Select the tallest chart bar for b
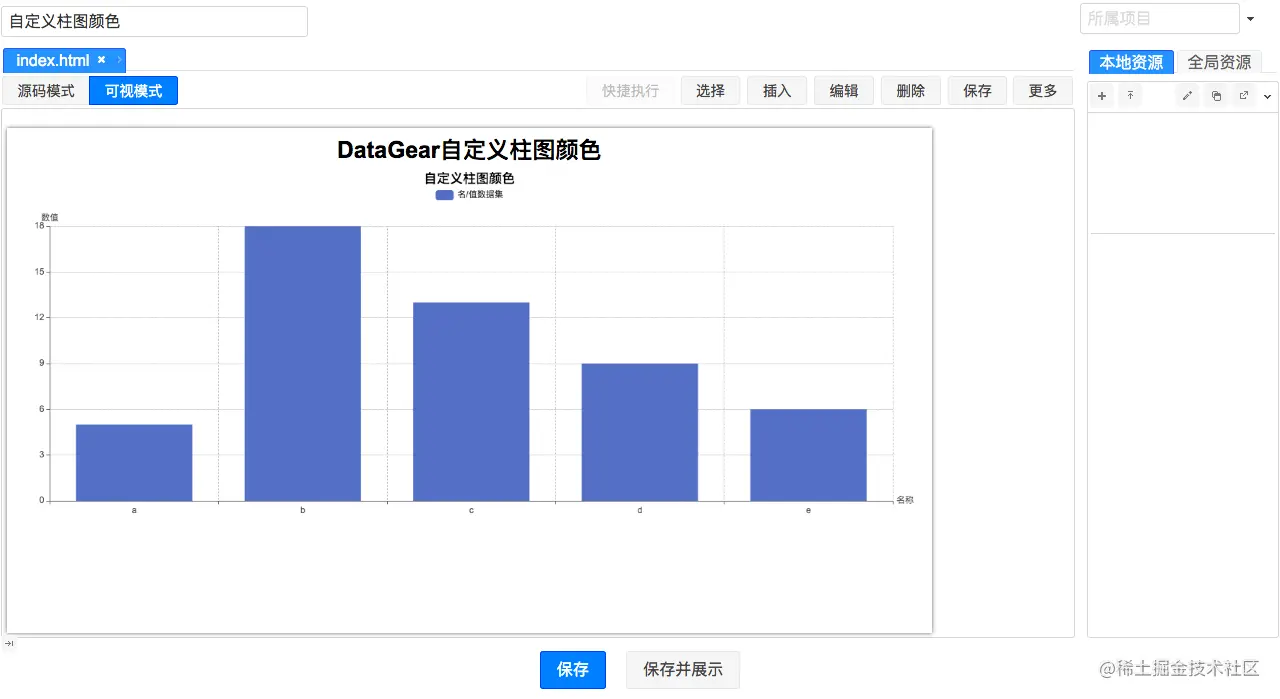 pyautogui.click(x=303, y=364)
